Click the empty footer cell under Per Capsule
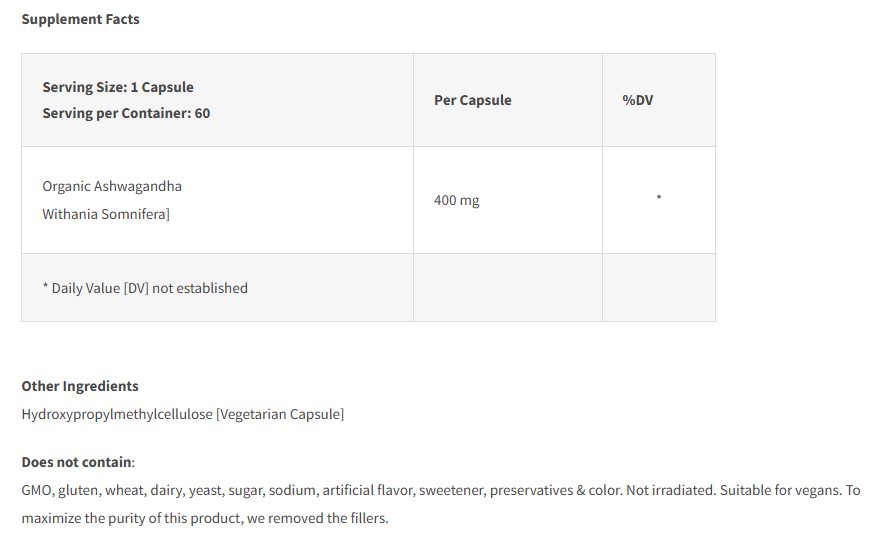Viewport: 878px width, 535px height. coord(507,288)
